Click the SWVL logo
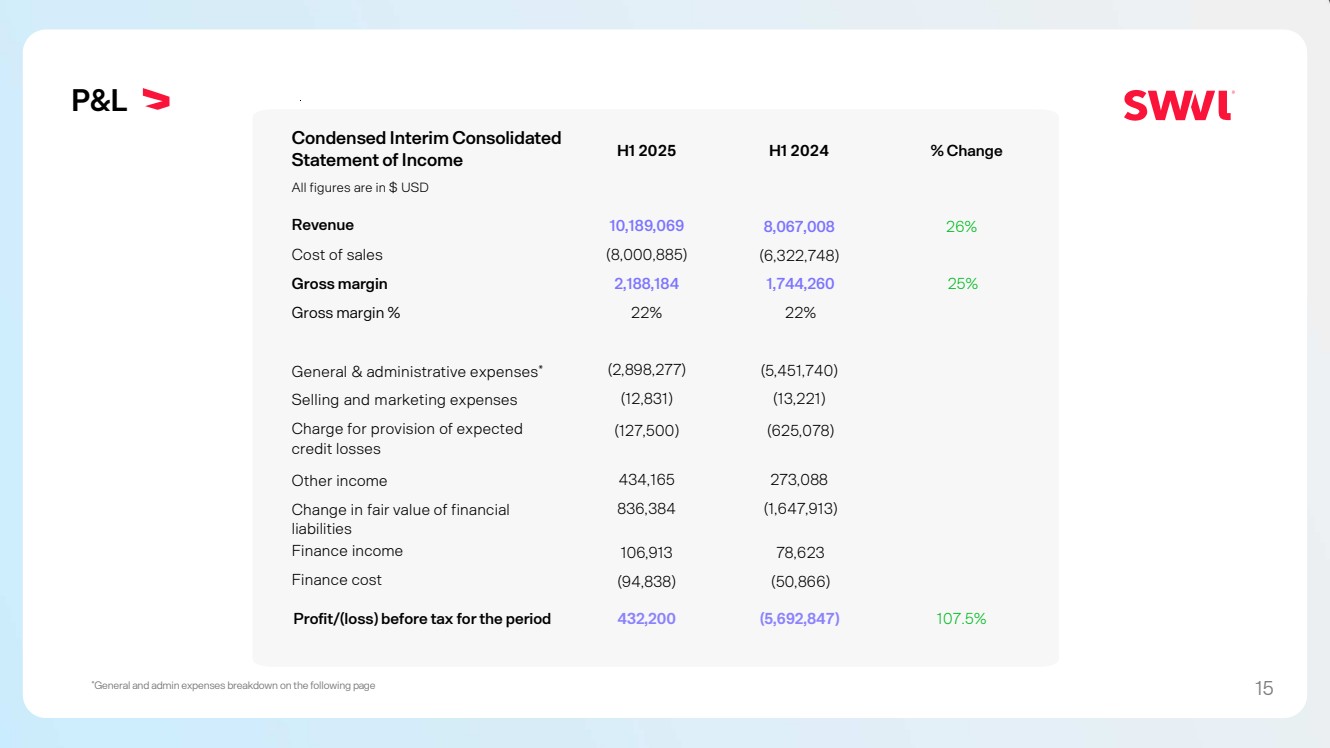Viewport: 1330px width, 748px height. tap(1178, 105)
